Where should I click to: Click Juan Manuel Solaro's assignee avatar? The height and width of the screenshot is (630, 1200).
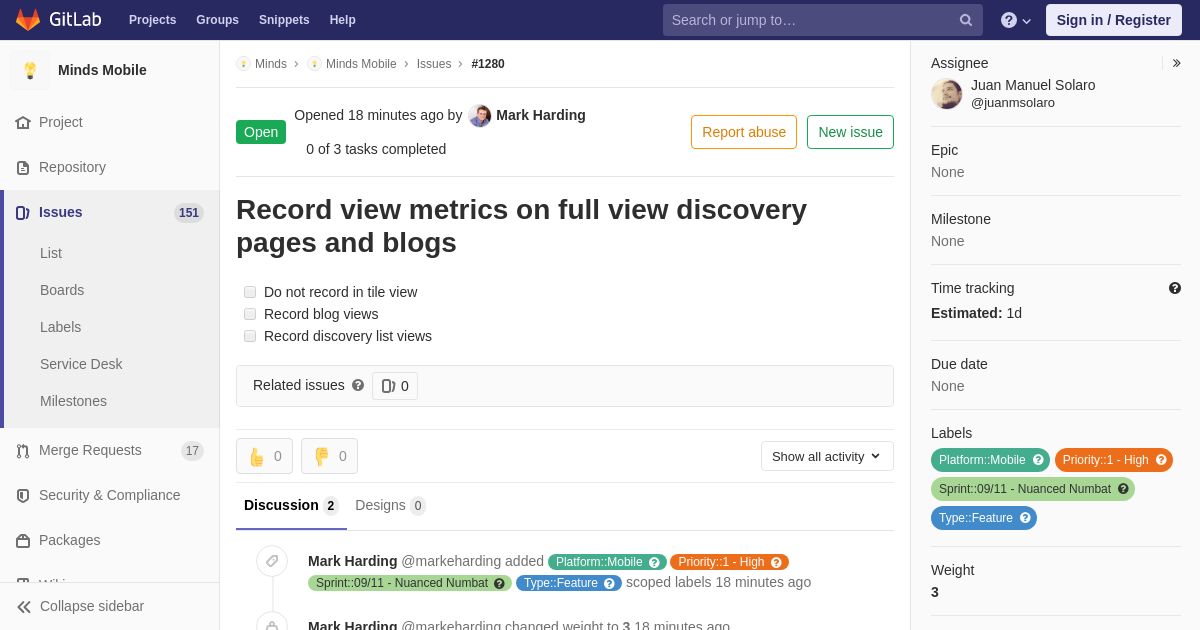click(946, 94)
